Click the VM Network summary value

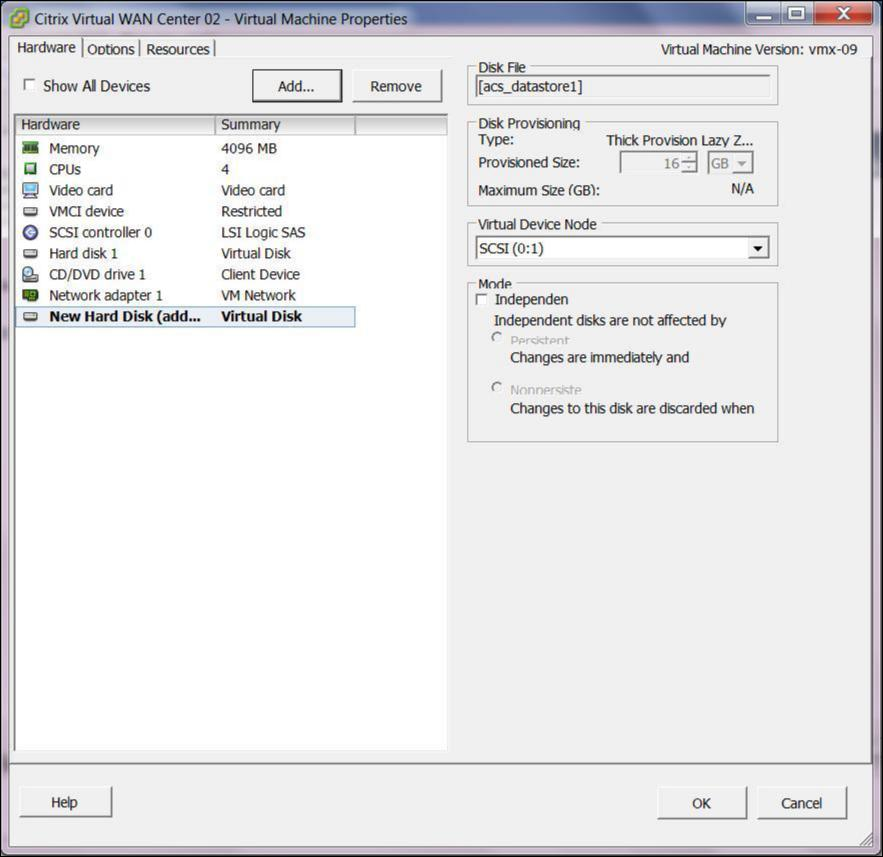point(258,296)
